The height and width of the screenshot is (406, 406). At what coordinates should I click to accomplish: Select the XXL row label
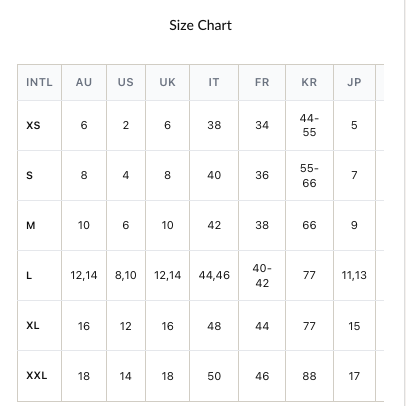37,376
